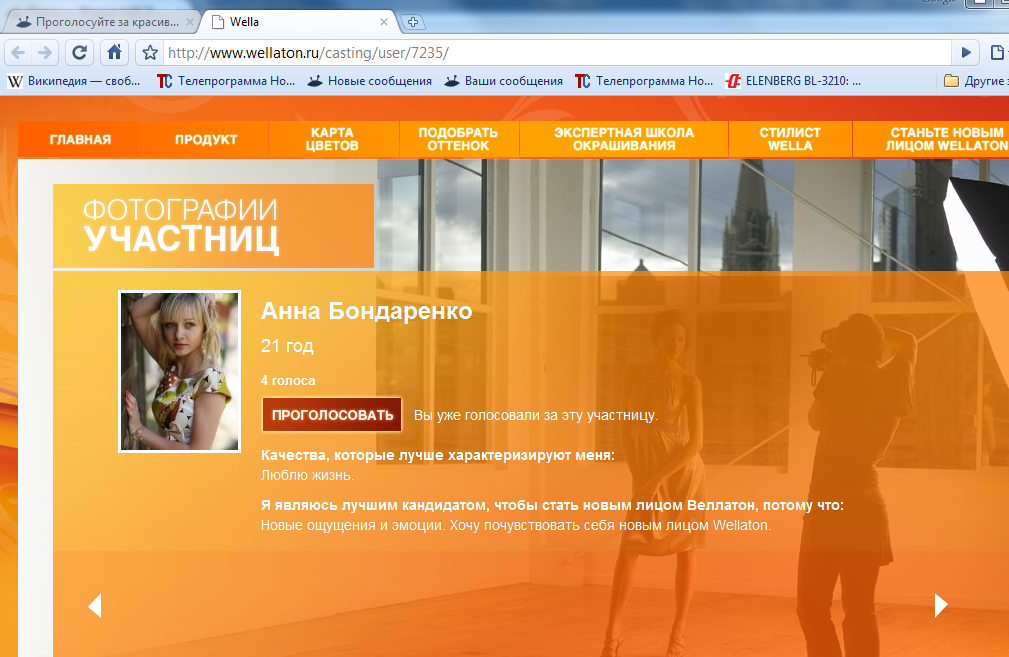
Task: Go to the ГЛАВНАЯ menu item
Action: [x=80, y=140]
